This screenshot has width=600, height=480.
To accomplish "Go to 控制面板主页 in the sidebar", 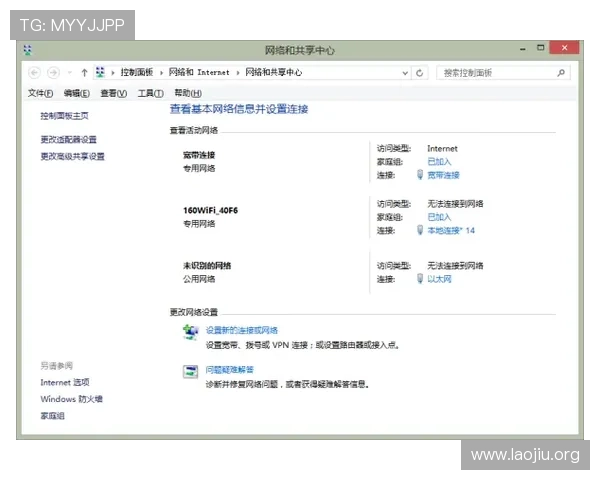I will [64, 116].
